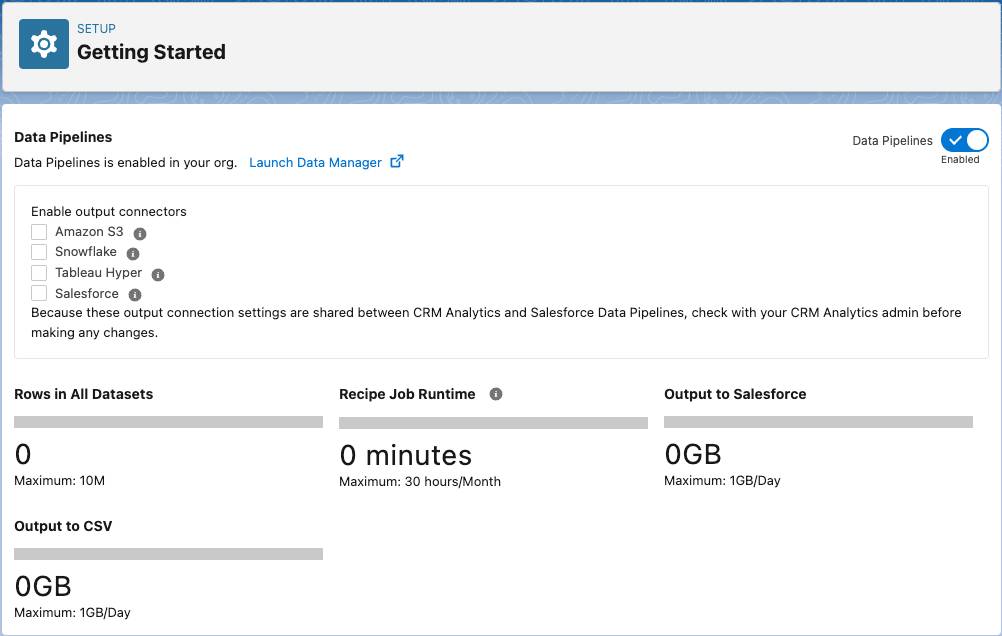The image size is (1002, 636).
Task: Click the external link icon beside Launch Data Manager
Action: point(397,161)
